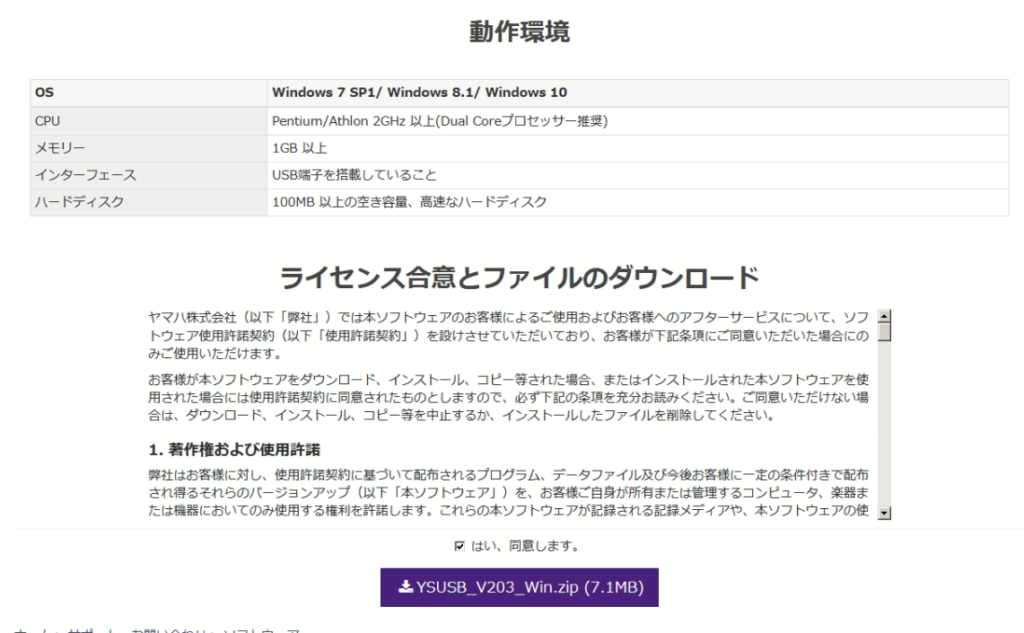Click the paragraph starting お客様が本ソフトウェアをダウンロード
1024x633 pixels.
point(508,397)
